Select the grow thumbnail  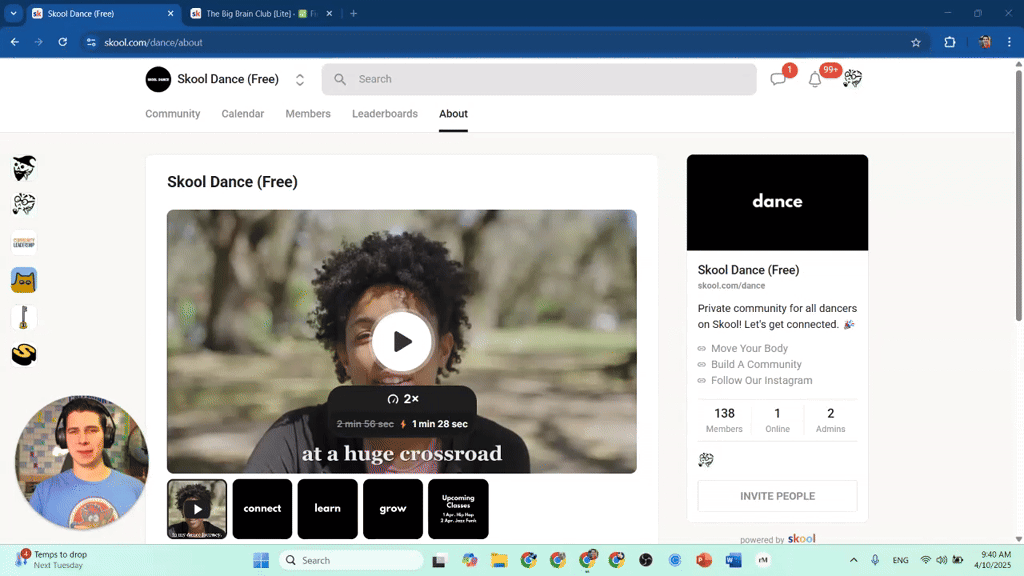tap(392, 509)
